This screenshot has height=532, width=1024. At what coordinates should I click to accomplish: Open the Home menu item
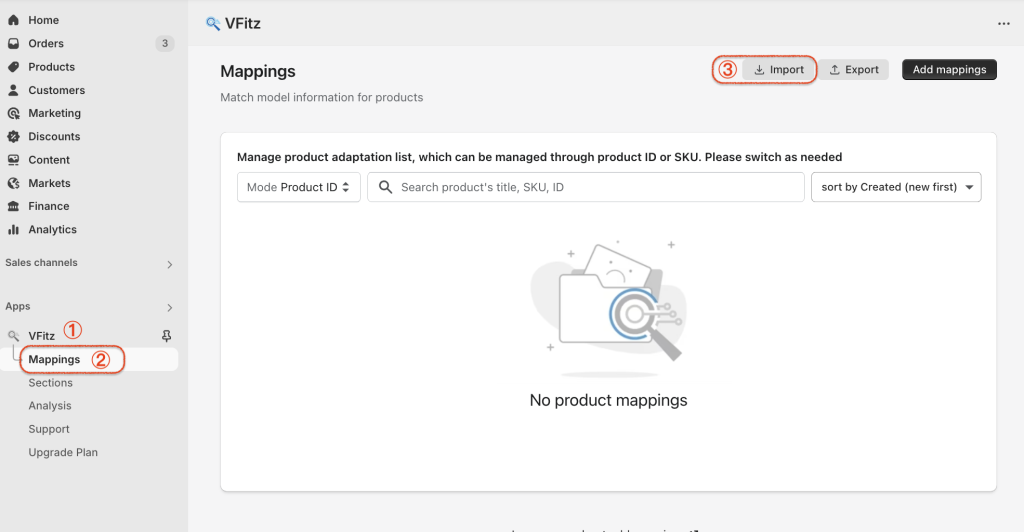(x=43, y=20)
